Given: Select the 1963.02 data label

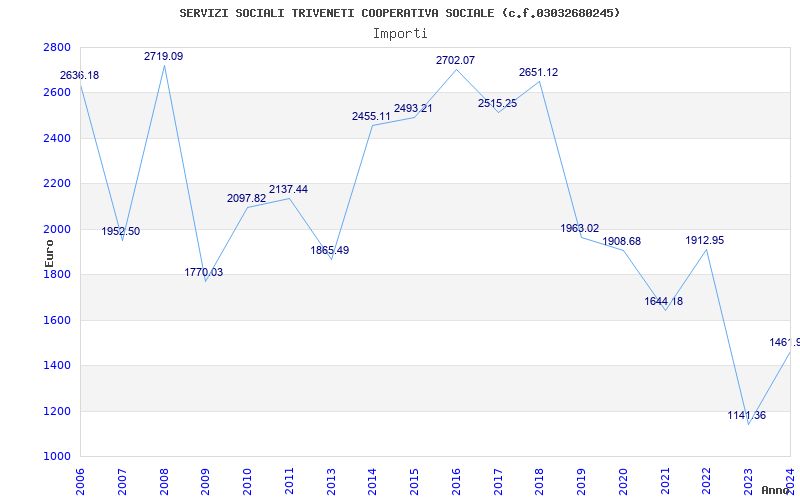Looking at the screenshot, I should 580,229.
